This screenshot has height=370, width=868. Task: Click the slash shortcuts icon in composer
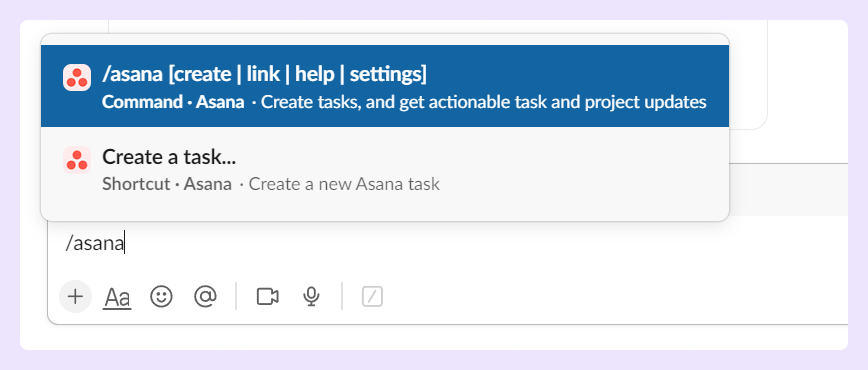373,297
